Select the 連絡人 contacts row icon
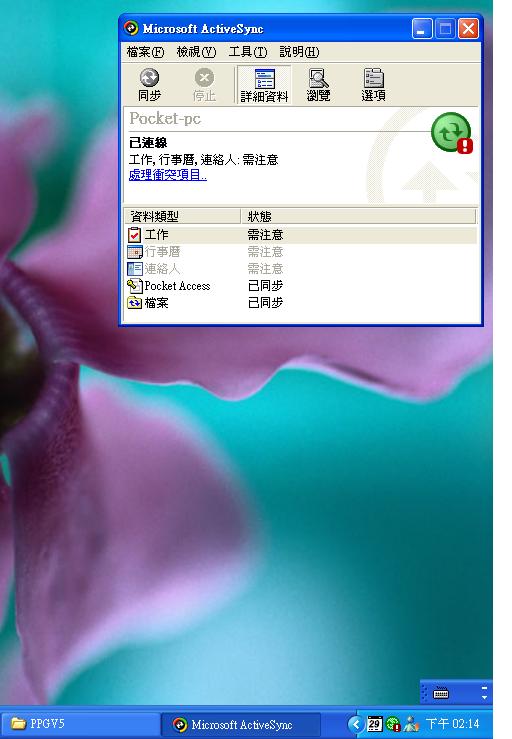 pos(134,269)
